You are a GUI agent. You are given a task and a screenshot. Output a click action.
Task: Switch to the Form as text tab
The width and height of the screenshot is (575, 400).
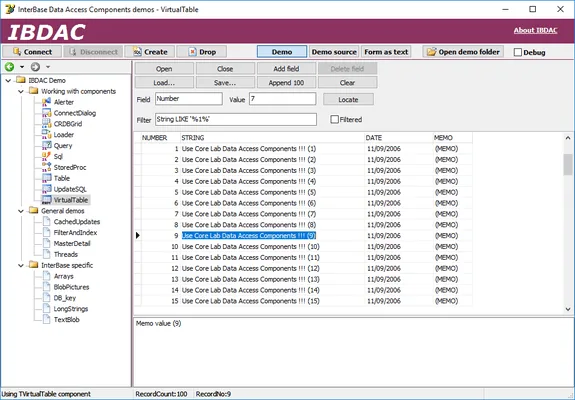[386, 52]
